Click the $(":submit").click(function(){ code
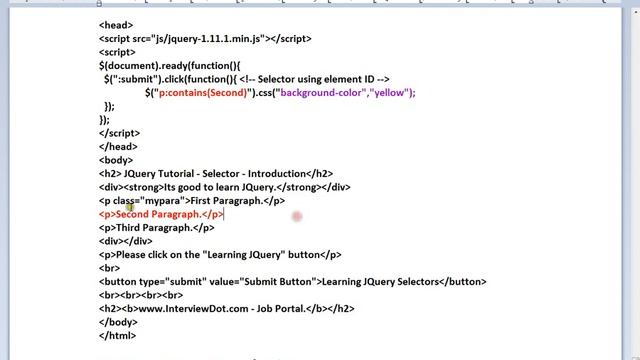The image size is (640, 360). [170, 79]
